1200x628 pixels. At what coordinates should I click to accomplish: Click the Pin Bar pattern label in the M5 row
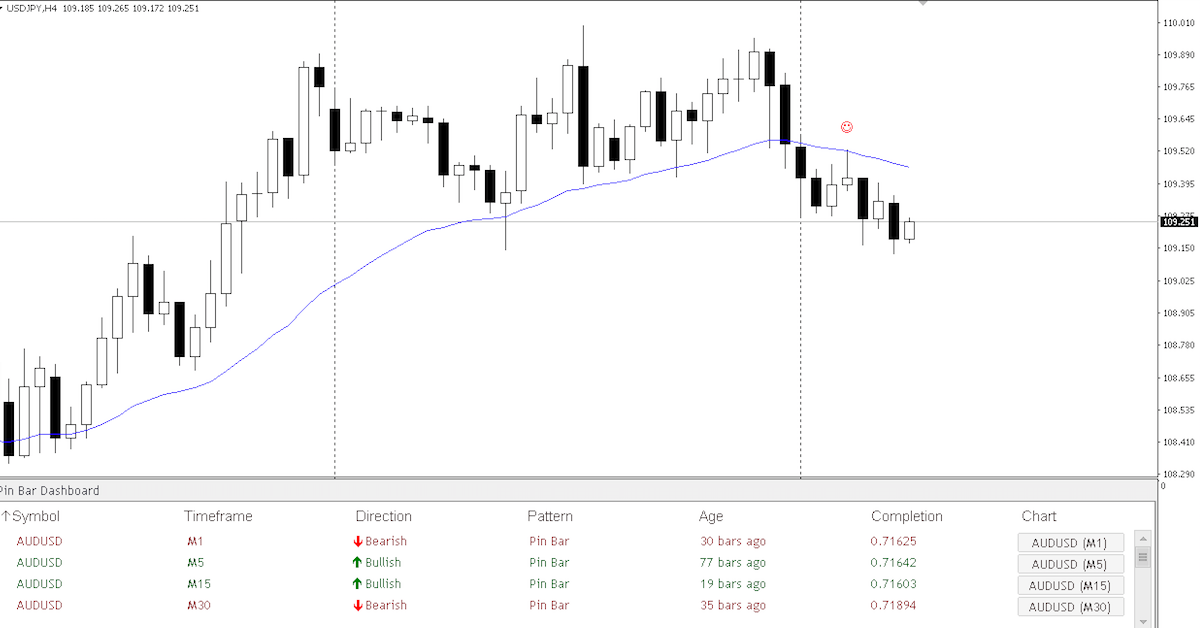coord(548,562)
